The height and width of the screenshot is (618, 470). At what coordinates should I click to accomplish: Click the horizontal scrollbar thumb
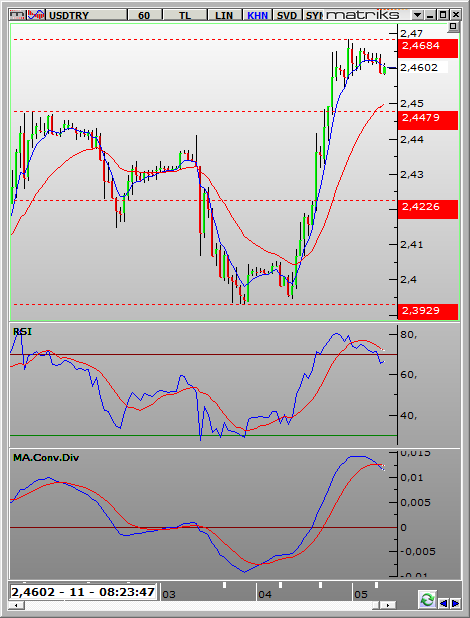(x=376, y=605)
